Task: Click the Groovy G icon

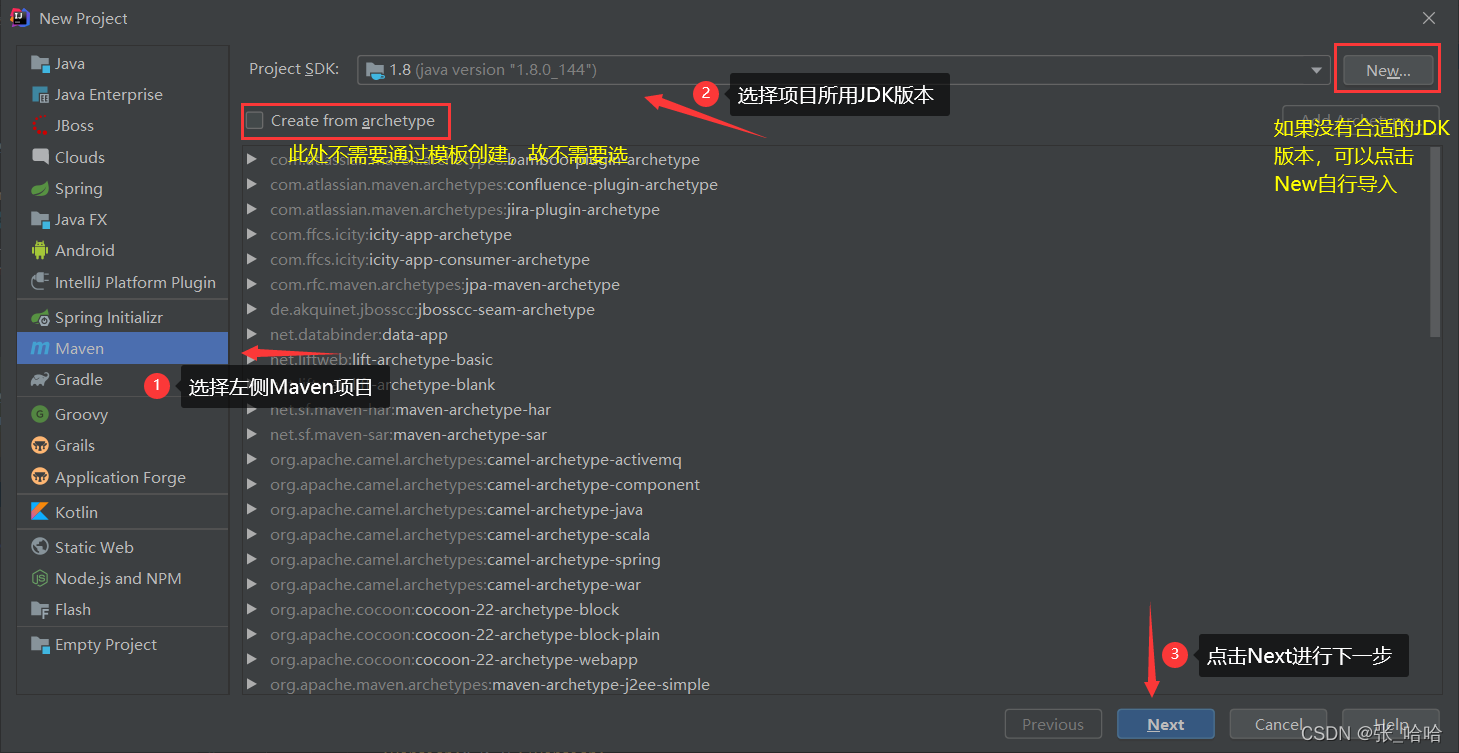Action: coord(40,415)
